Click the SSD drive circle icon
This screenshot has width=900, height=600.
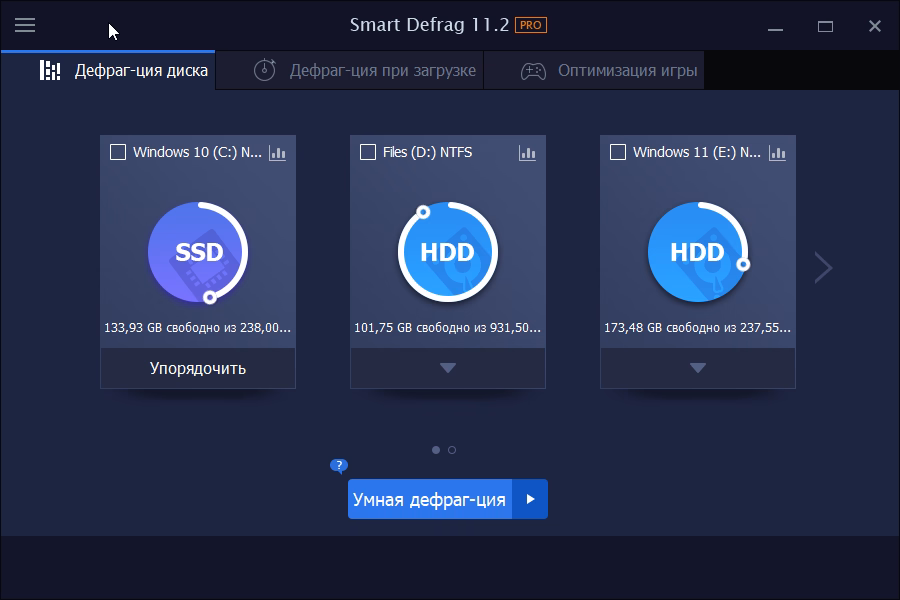(198, 252)
